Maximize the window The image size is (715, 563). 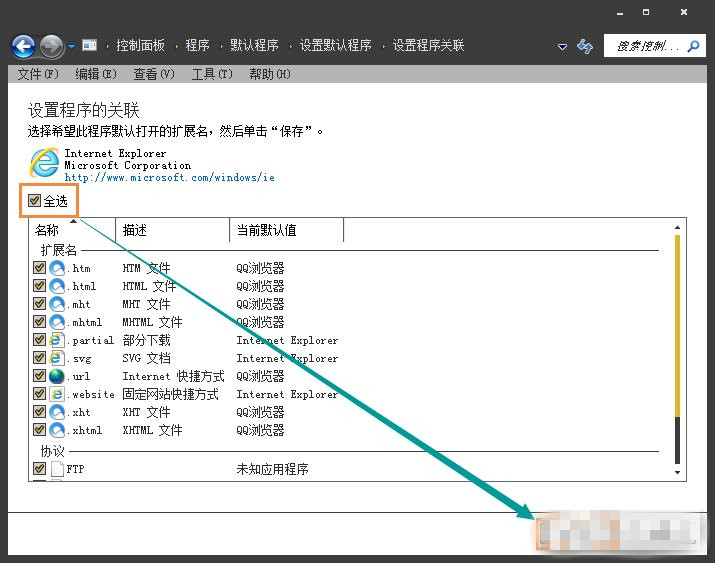[646, 12]
